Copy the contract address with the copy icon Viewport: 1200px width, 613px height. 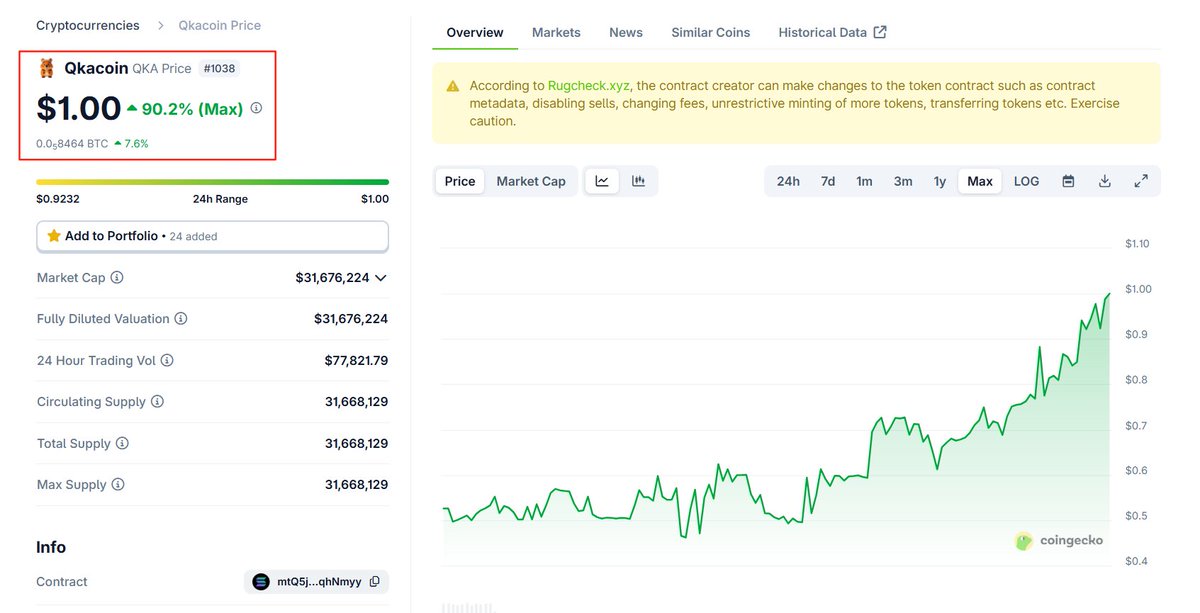[x=375, y=582]
